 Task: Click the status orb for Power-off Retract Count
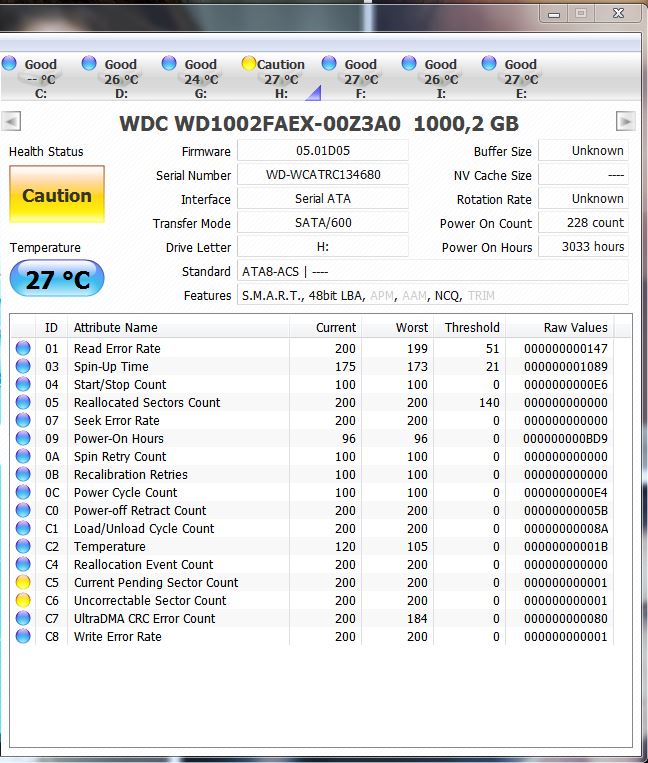23,510
